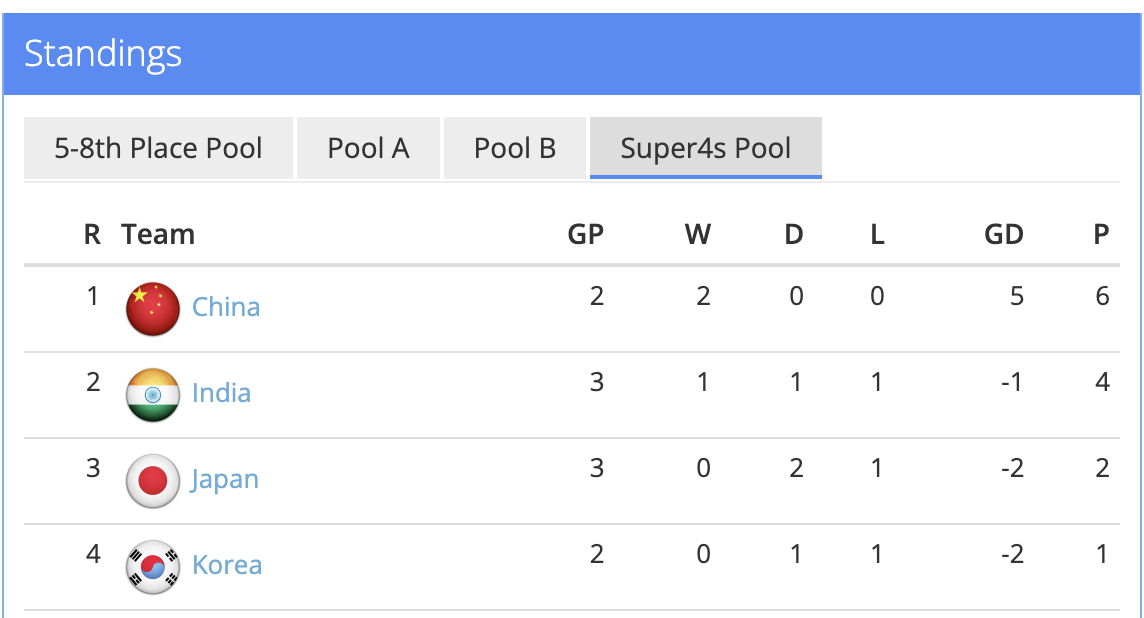Click the China flag icon
The width and height of the screenshot is (1144, 618).
[153, 308]
